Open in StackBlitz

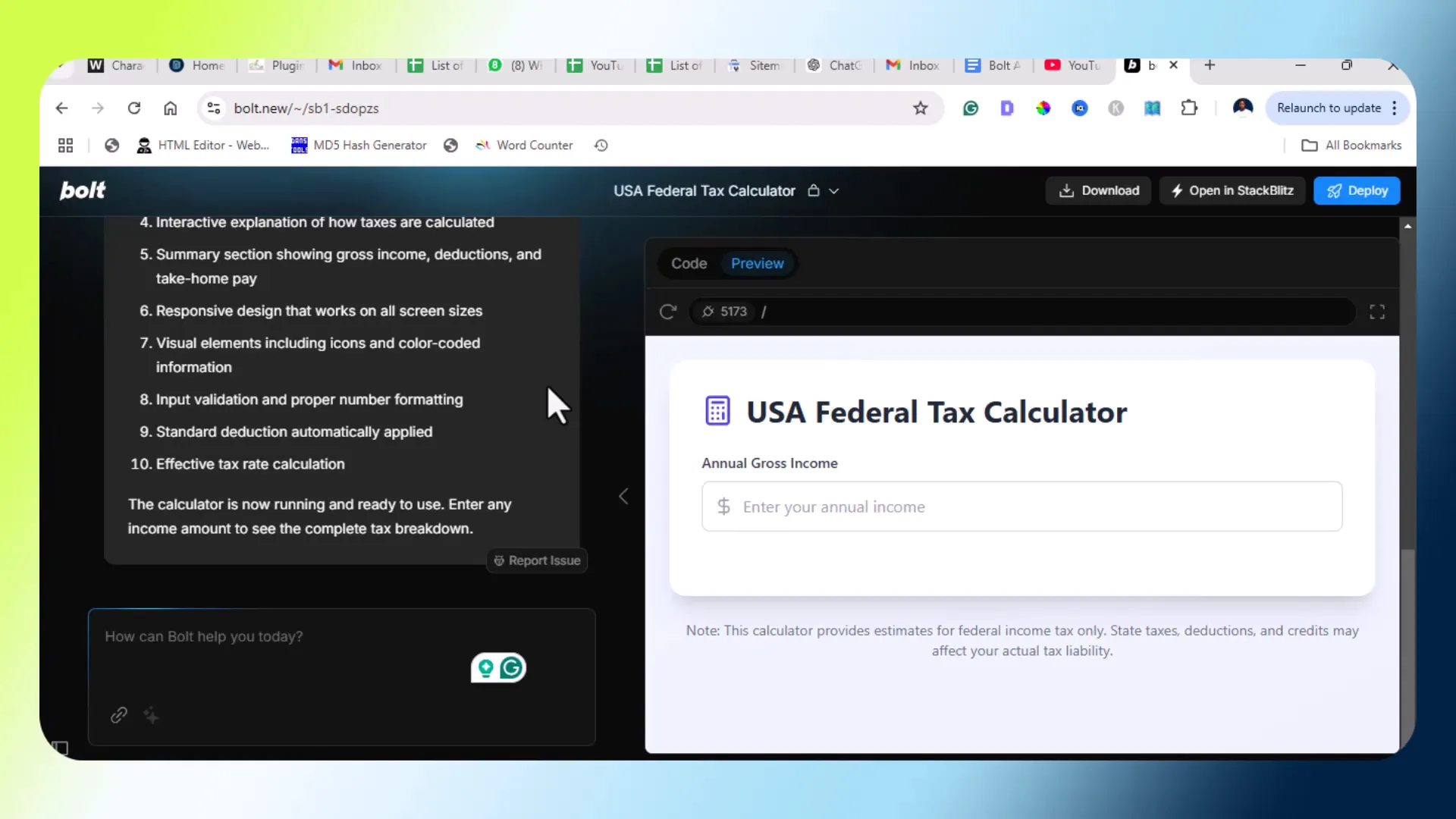pos(1232,190)
